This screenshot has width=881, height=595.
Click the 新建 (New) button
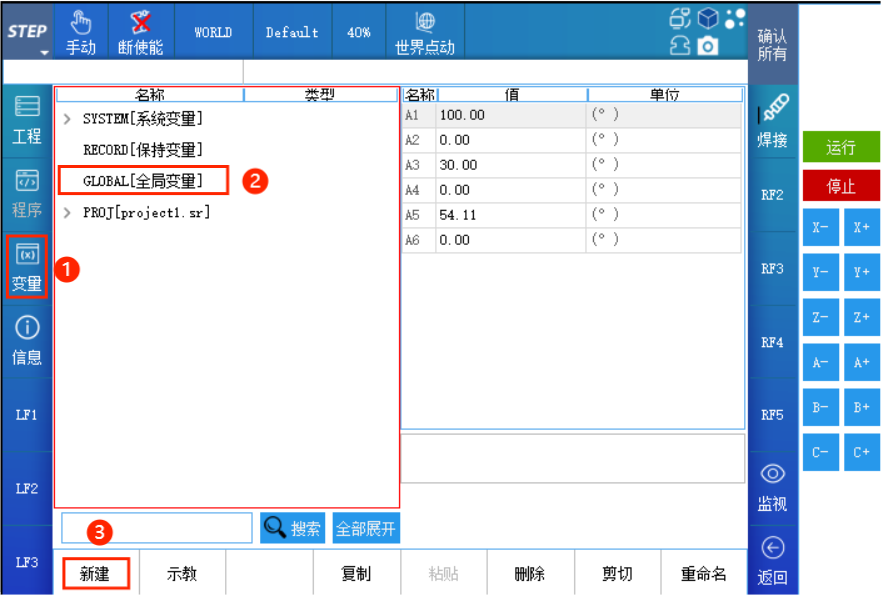96,572
